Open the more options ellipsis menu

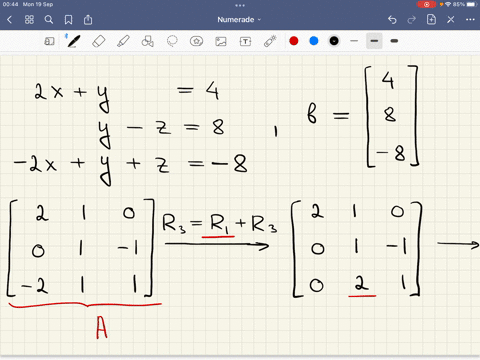point(470,20)
